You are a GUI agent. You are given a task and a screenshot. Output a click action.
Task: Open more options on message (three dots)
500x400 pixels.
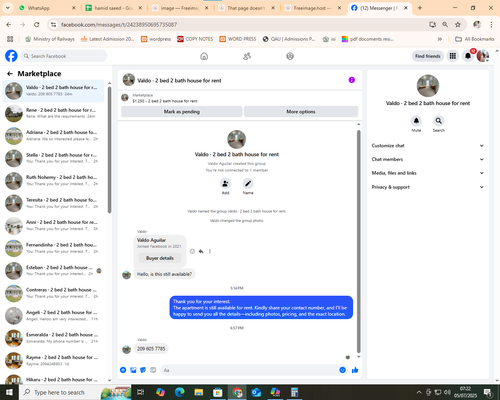click(210, 251)
